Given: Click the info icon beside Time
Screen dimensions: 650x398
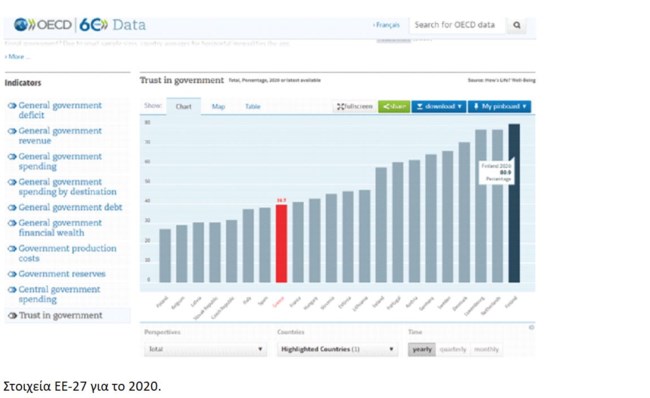Looking at the screenshot, I should pos(531,328).
